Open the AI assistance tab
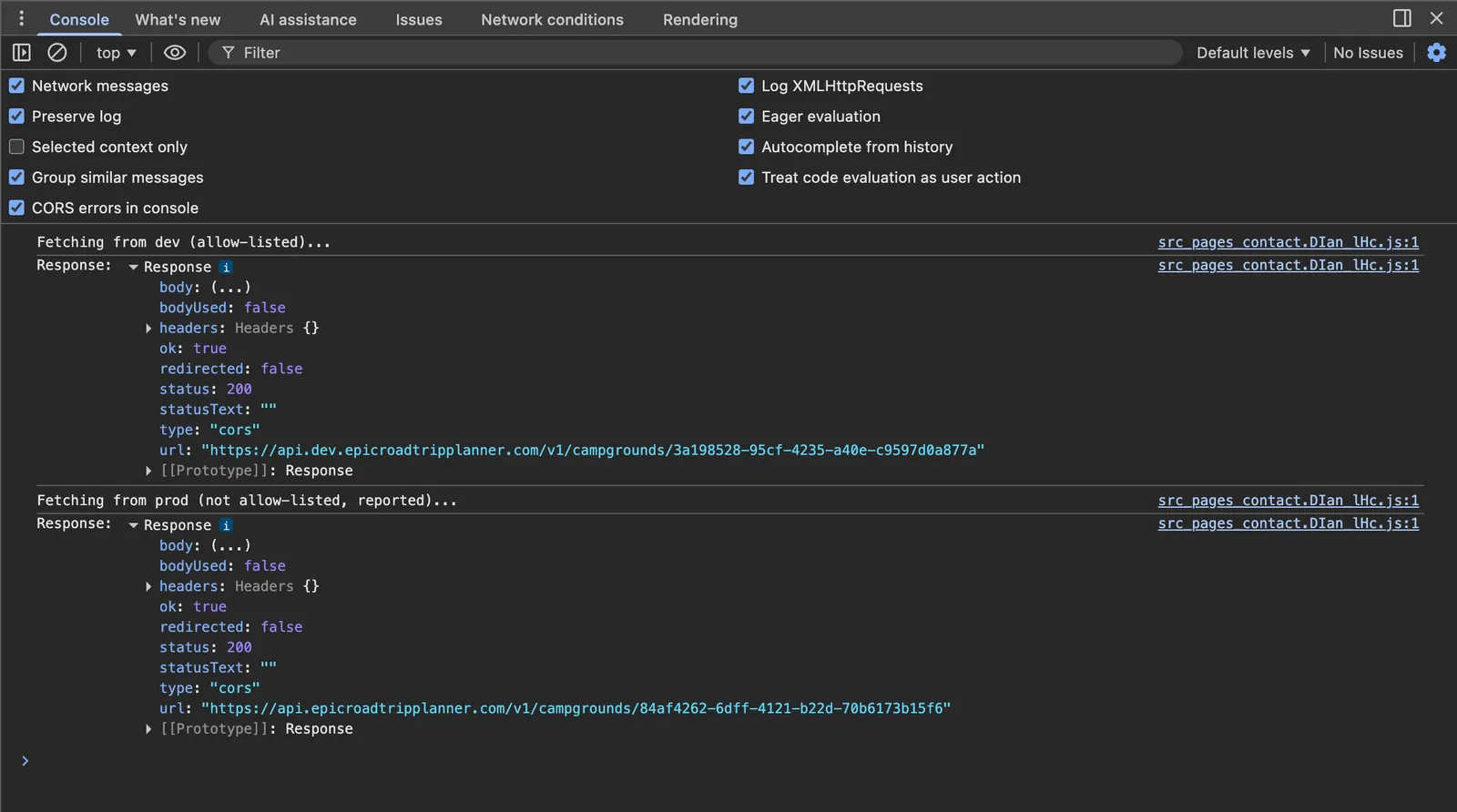 (308, 19)
